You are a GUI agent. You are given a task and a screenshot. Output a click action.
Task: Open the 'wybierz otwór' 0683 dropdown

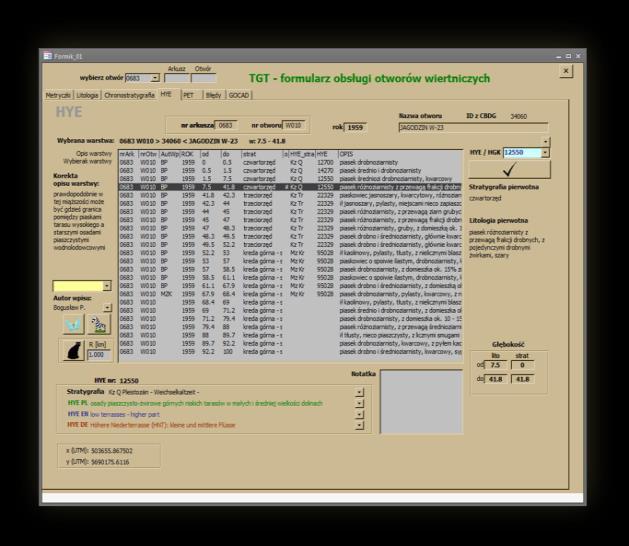click(155, 78)
